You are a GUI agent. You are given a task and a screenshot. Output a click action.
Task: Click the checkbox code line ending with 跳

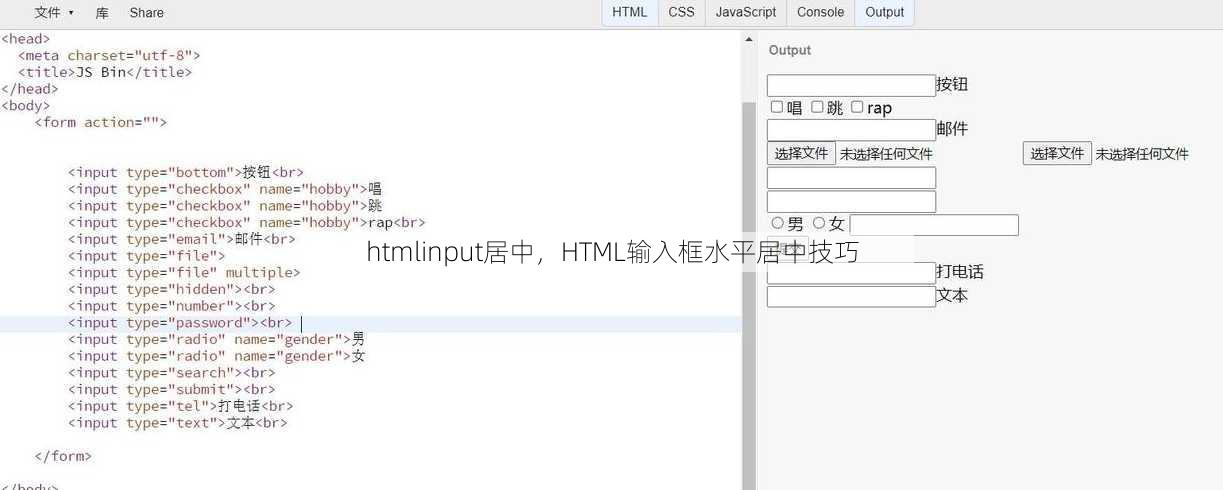(x=225, y=206)
